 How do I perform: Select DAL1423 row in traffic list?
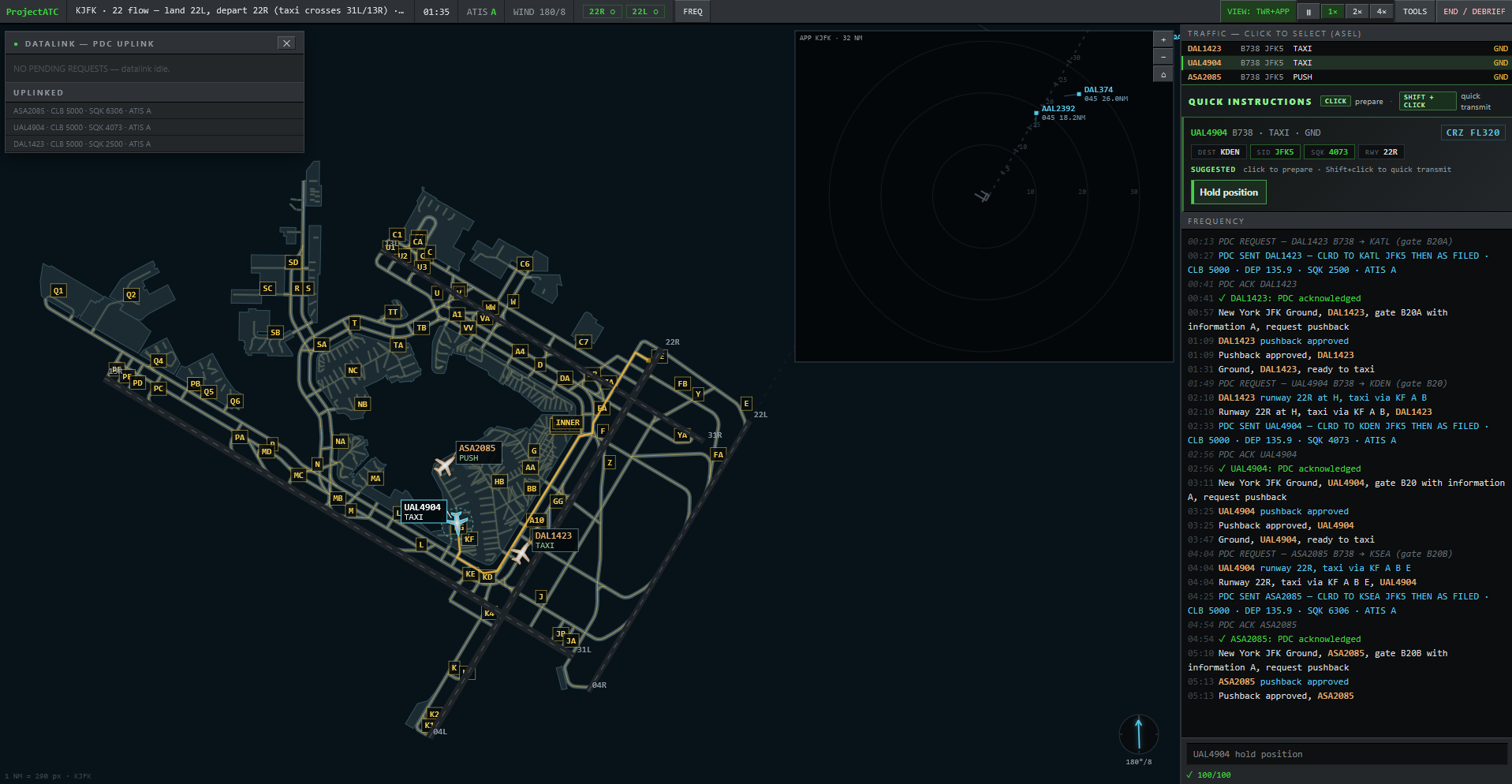[x=1346, y=49]
